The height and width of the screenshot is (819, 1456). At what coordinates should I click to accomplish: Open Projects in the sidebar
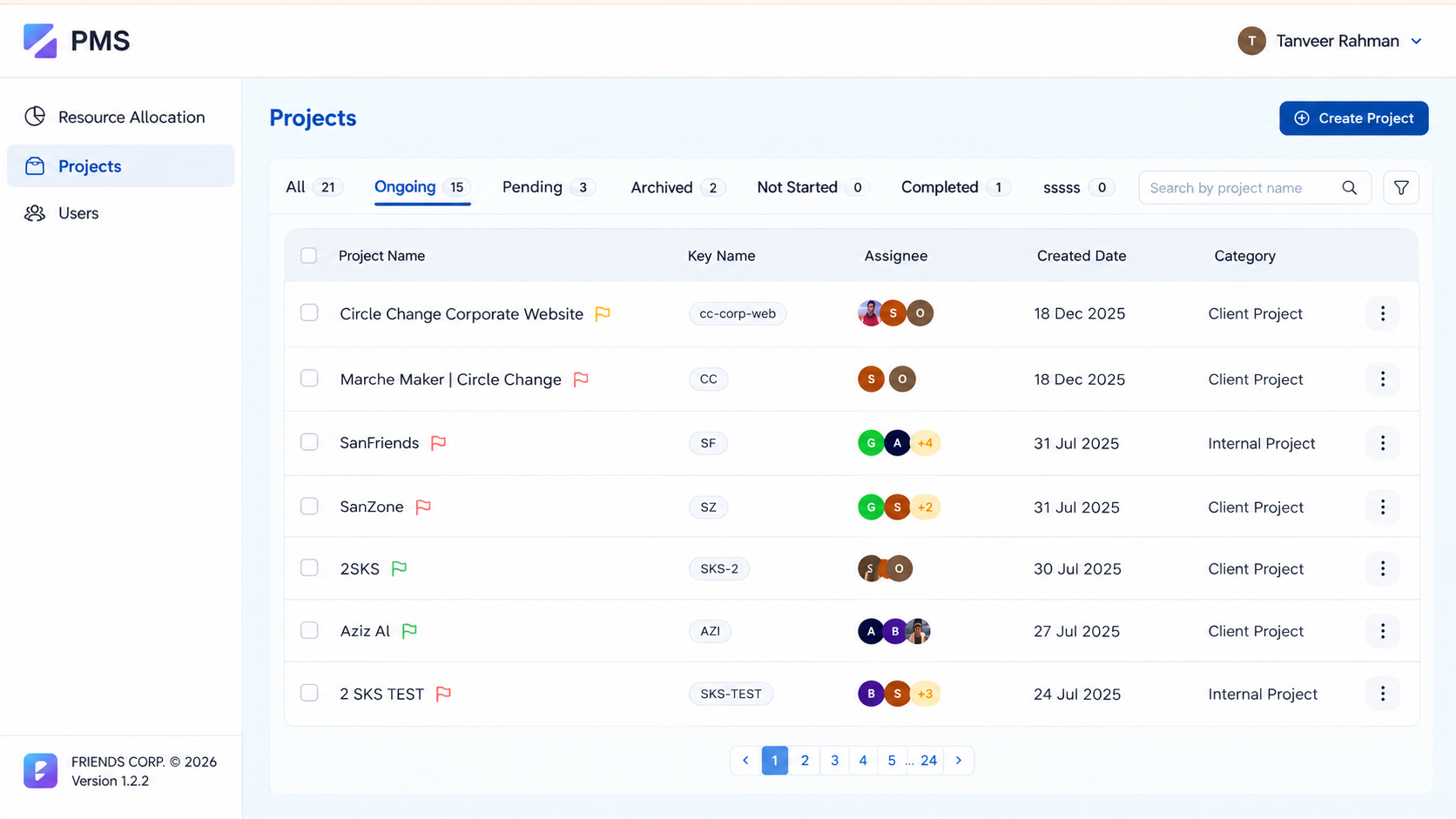point(121,166)
